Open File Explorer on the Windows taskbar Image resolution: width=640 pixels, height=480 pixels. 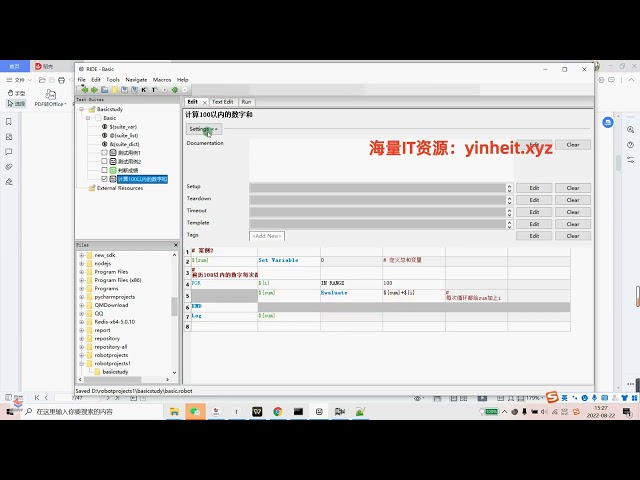[174, 411]
